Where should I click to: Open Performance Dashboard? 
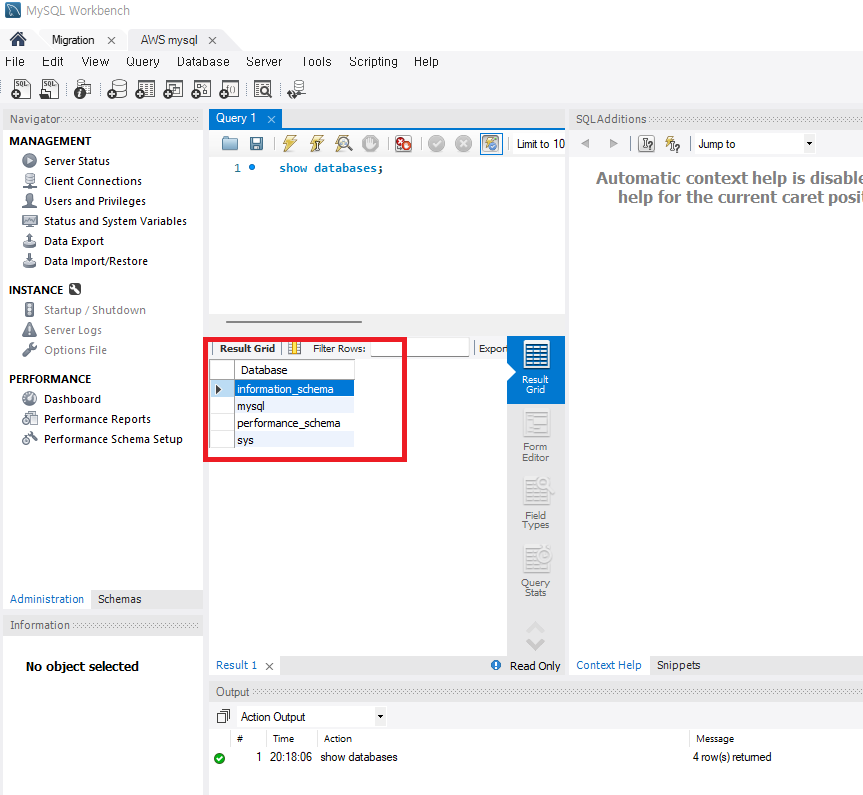point(72,399)
